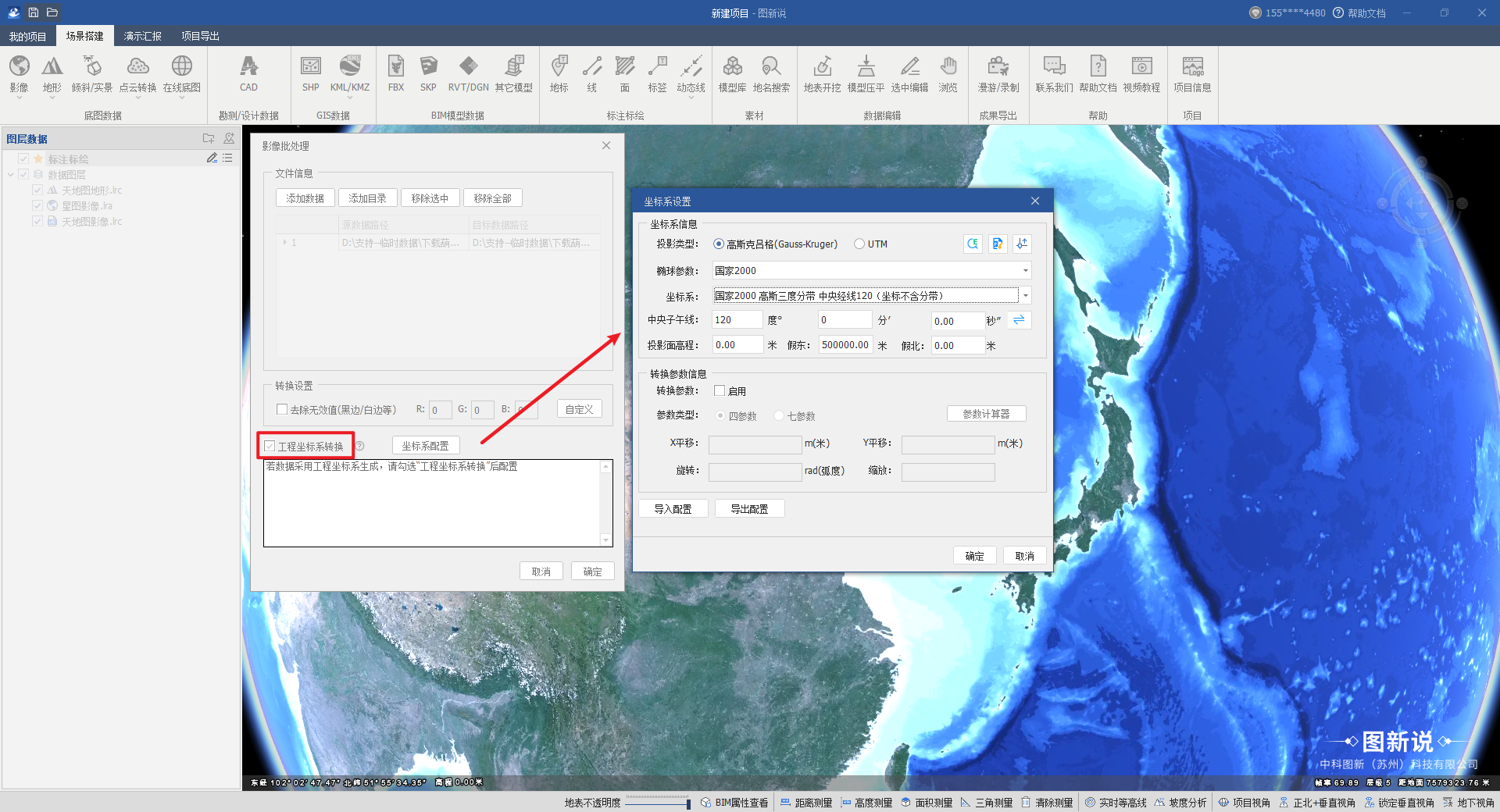
Task: Click the 参数计算器 button
Action: (x=986, y=414)
